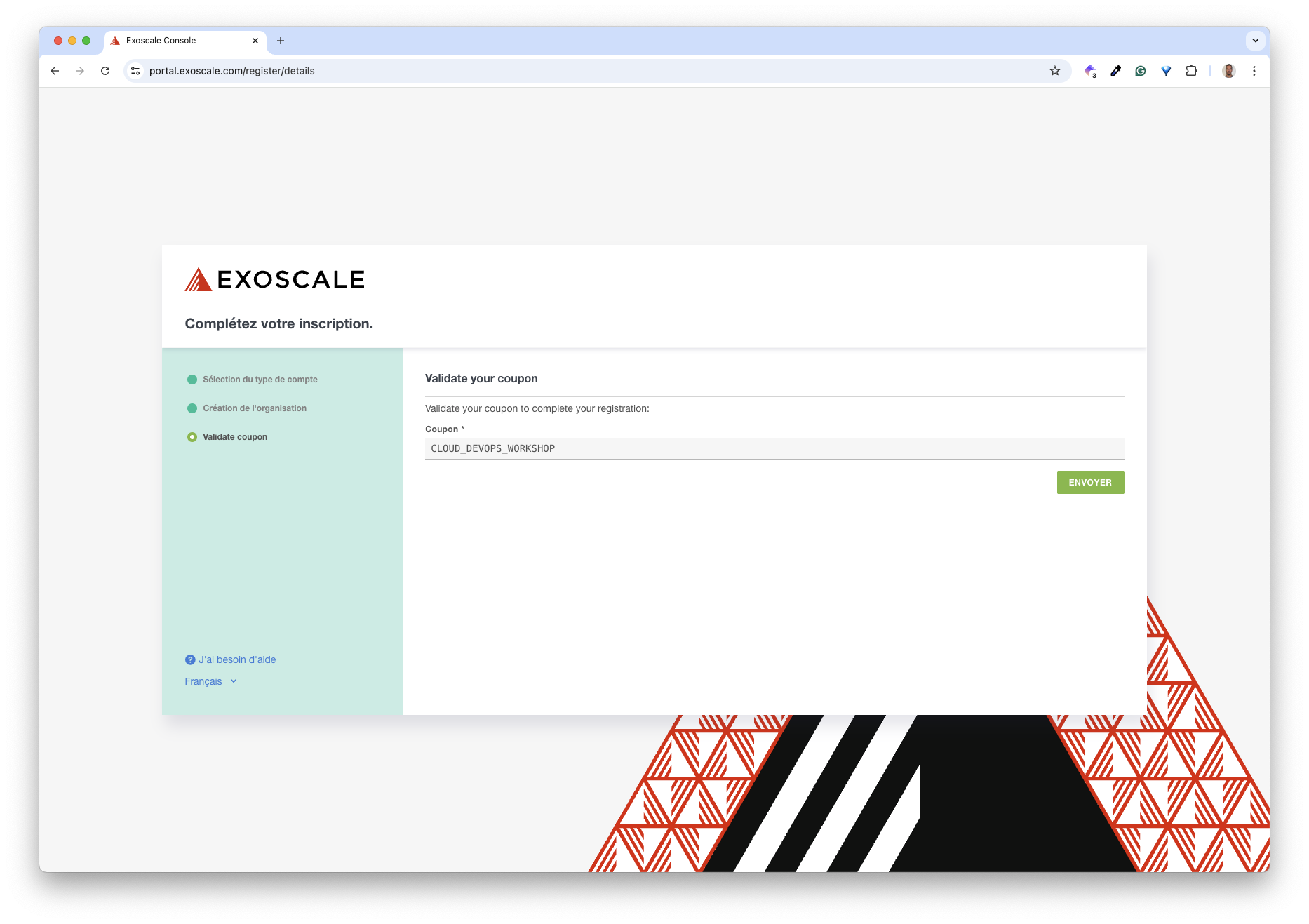Select Sélection du type de compte step
Viewport: 1309px width, 924px height.
click(260, 380)
